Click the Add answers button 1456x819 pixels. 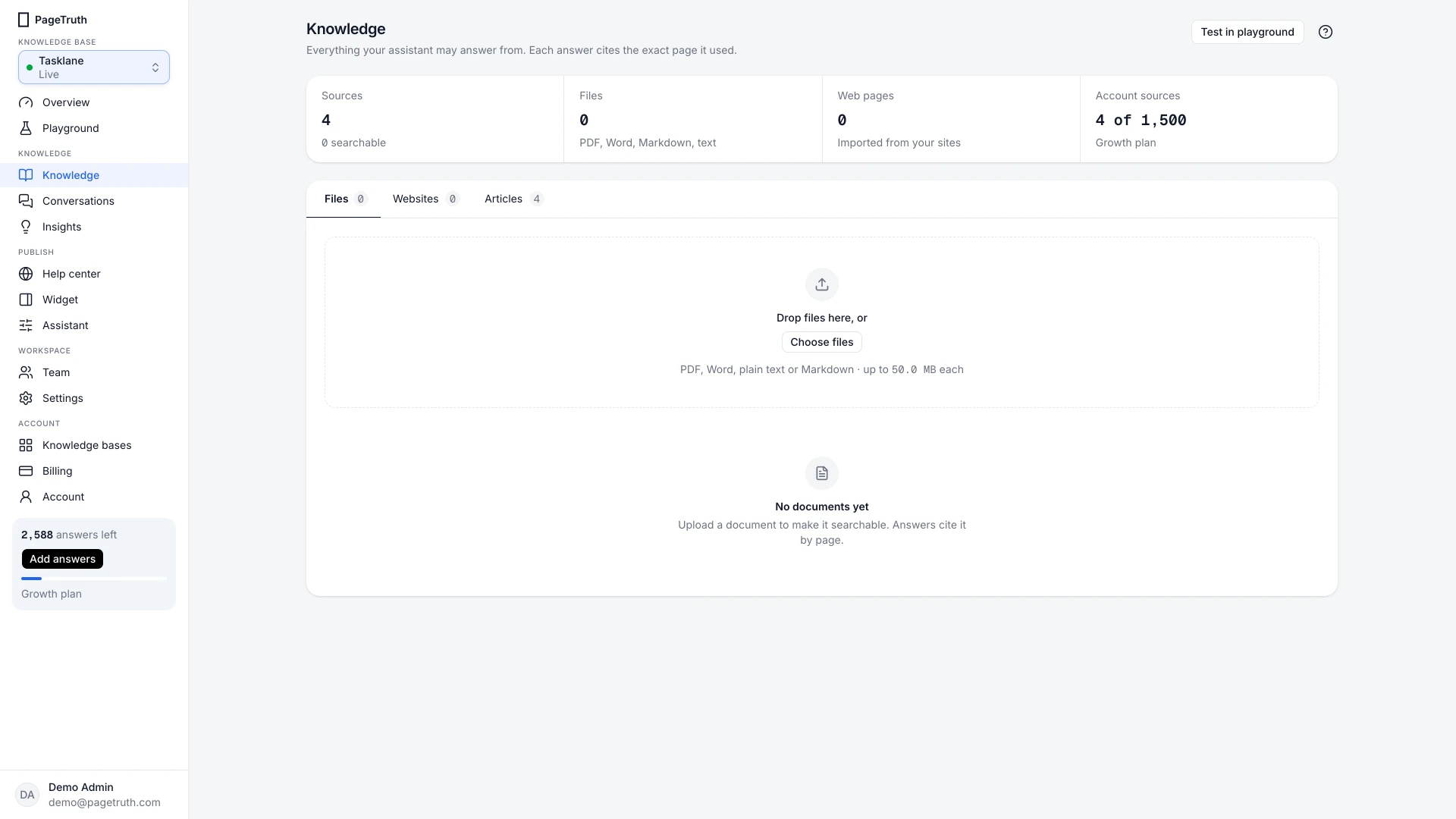pos(62,559)
